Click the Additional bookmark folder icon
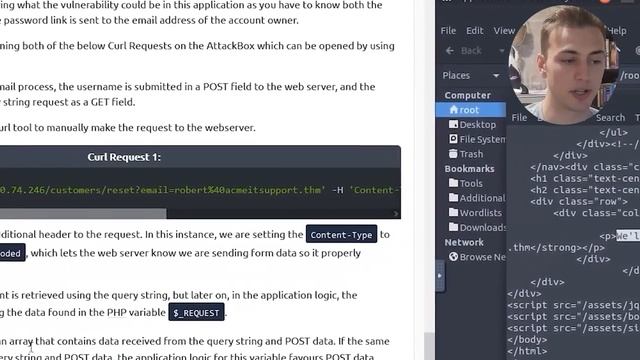The width and height of the screenshot is (640, 360). 453,198
